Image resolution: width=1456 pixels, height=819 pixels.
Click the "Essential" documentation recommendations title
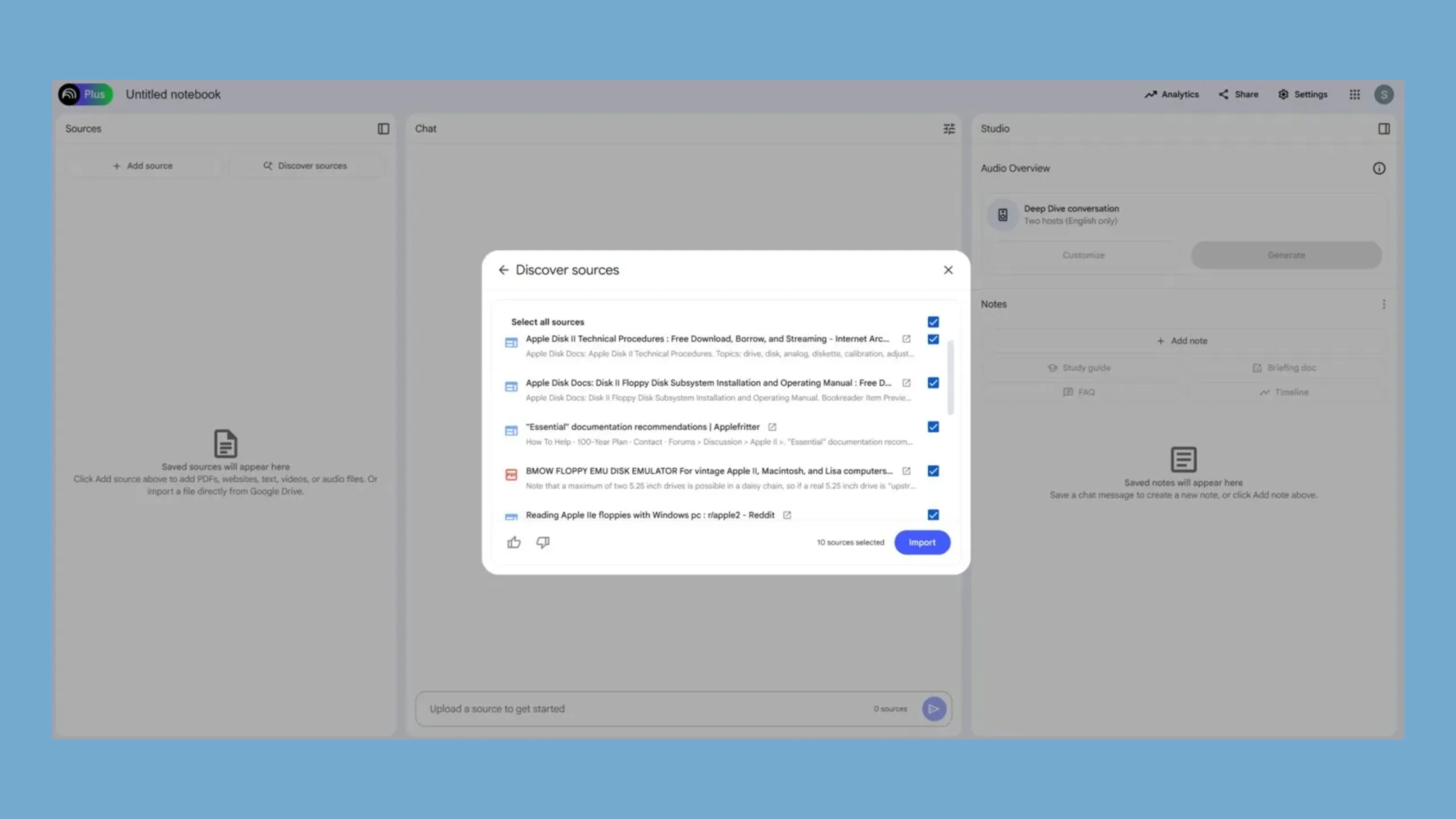(x=643, y=427)
